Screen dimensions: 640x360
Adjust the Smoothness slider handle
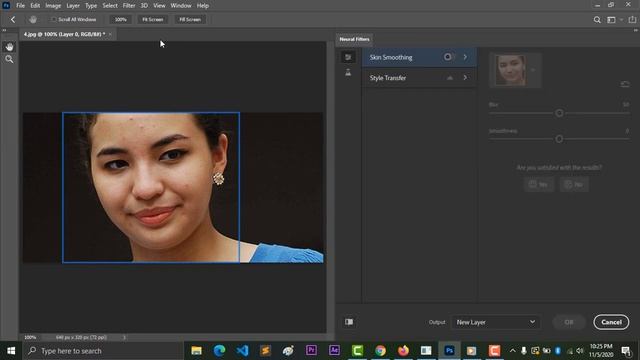(559, 139)
